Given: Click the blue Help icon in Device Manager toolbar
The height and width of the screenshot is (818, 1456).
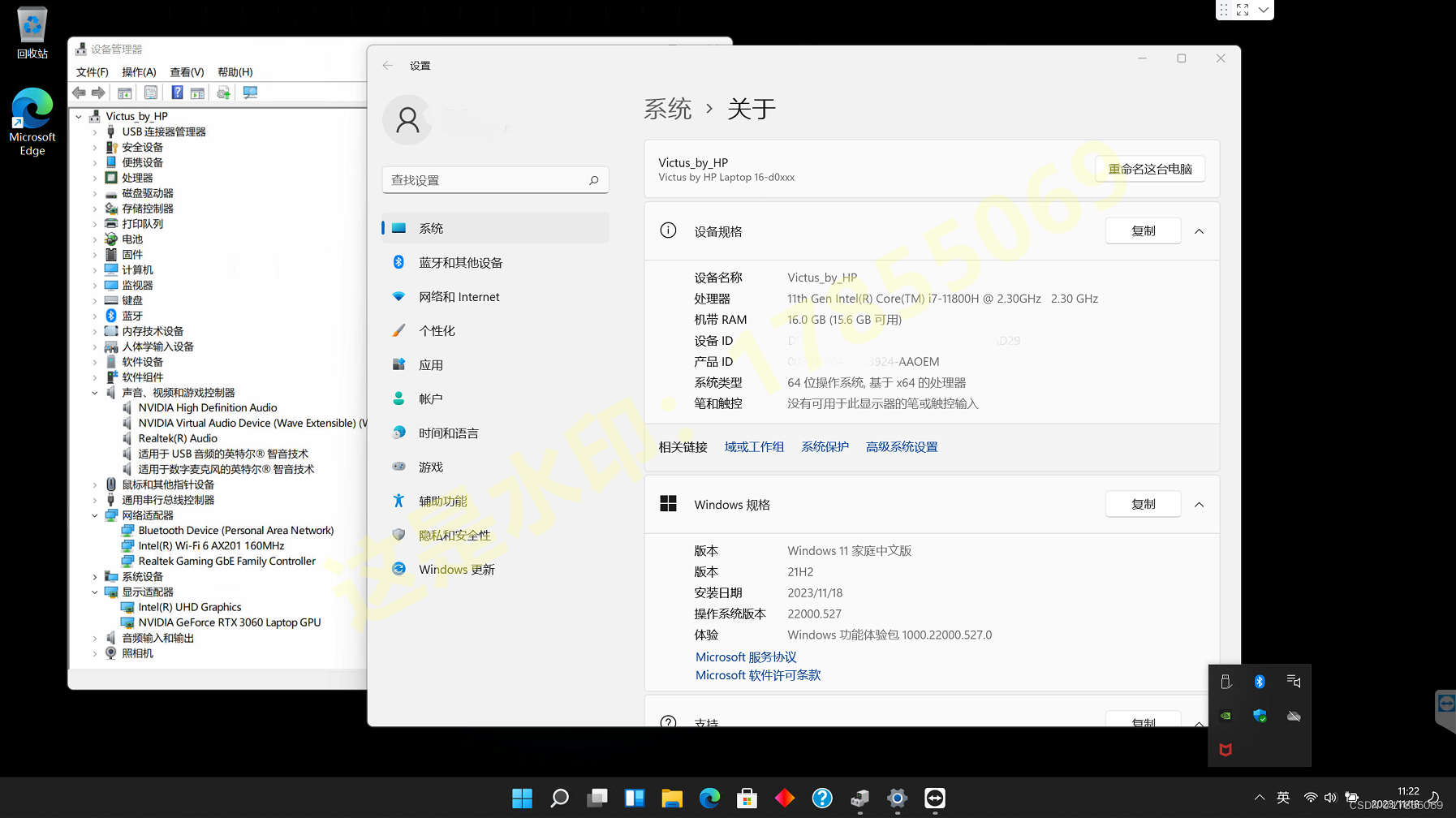Looking at the screenshot, I should point(177,93).
